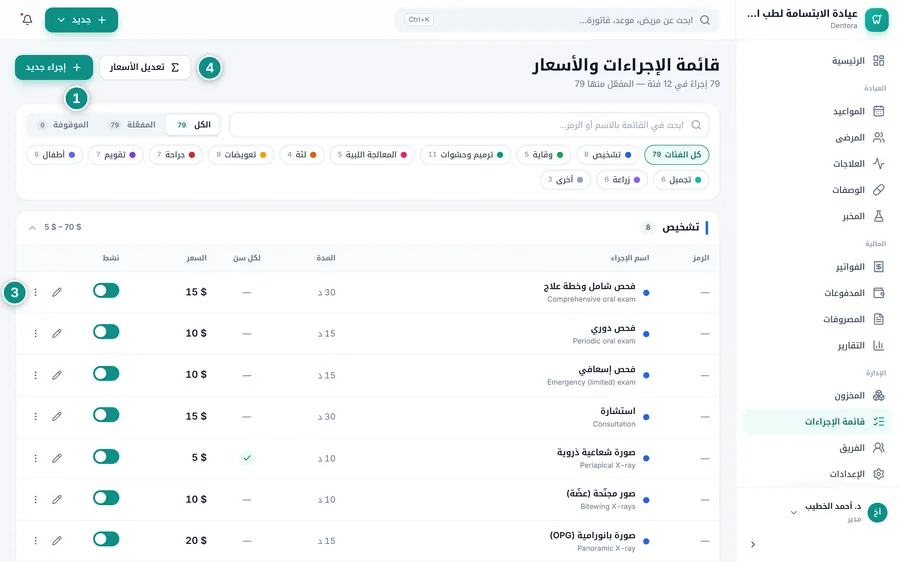Filter by تشخيص category chip
The width and height of the screenshot is (900, 562).
[608, 154]
